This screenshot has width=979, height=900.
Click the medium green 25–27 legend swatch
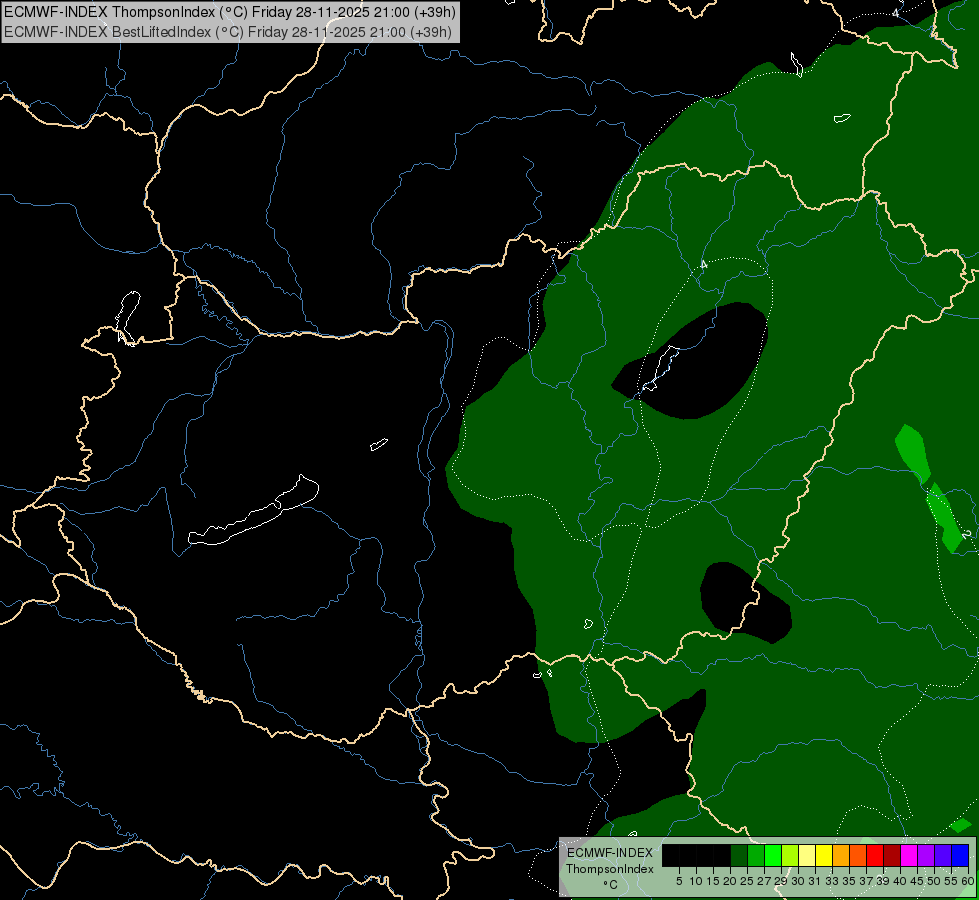[756, 855]
